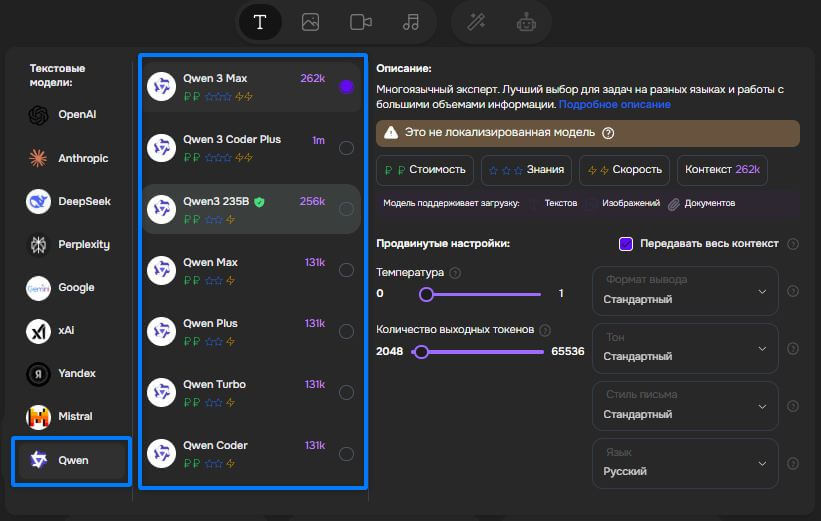Click info icon beside Количество выходных токенов
The width and height of the screenshot is (821, 521).
coord(545,330)
